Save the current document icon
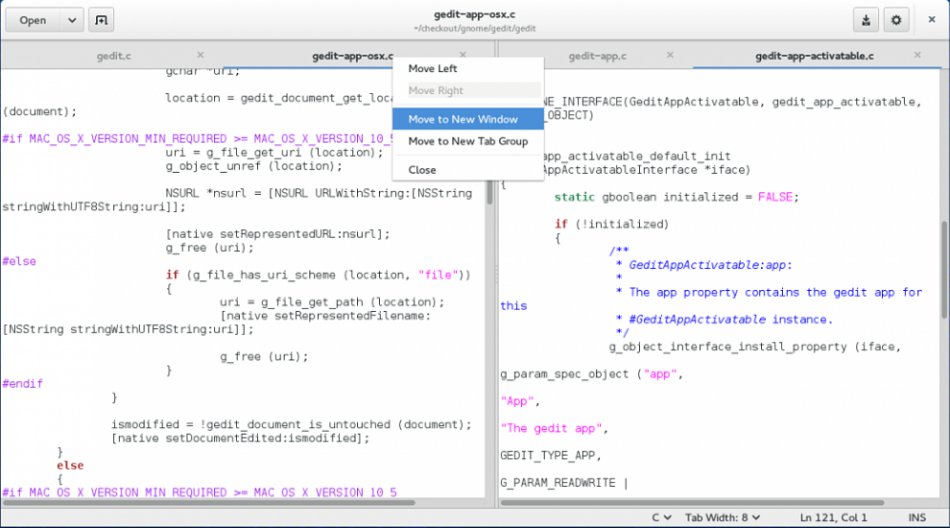950x528 pixels. [866, 20]
